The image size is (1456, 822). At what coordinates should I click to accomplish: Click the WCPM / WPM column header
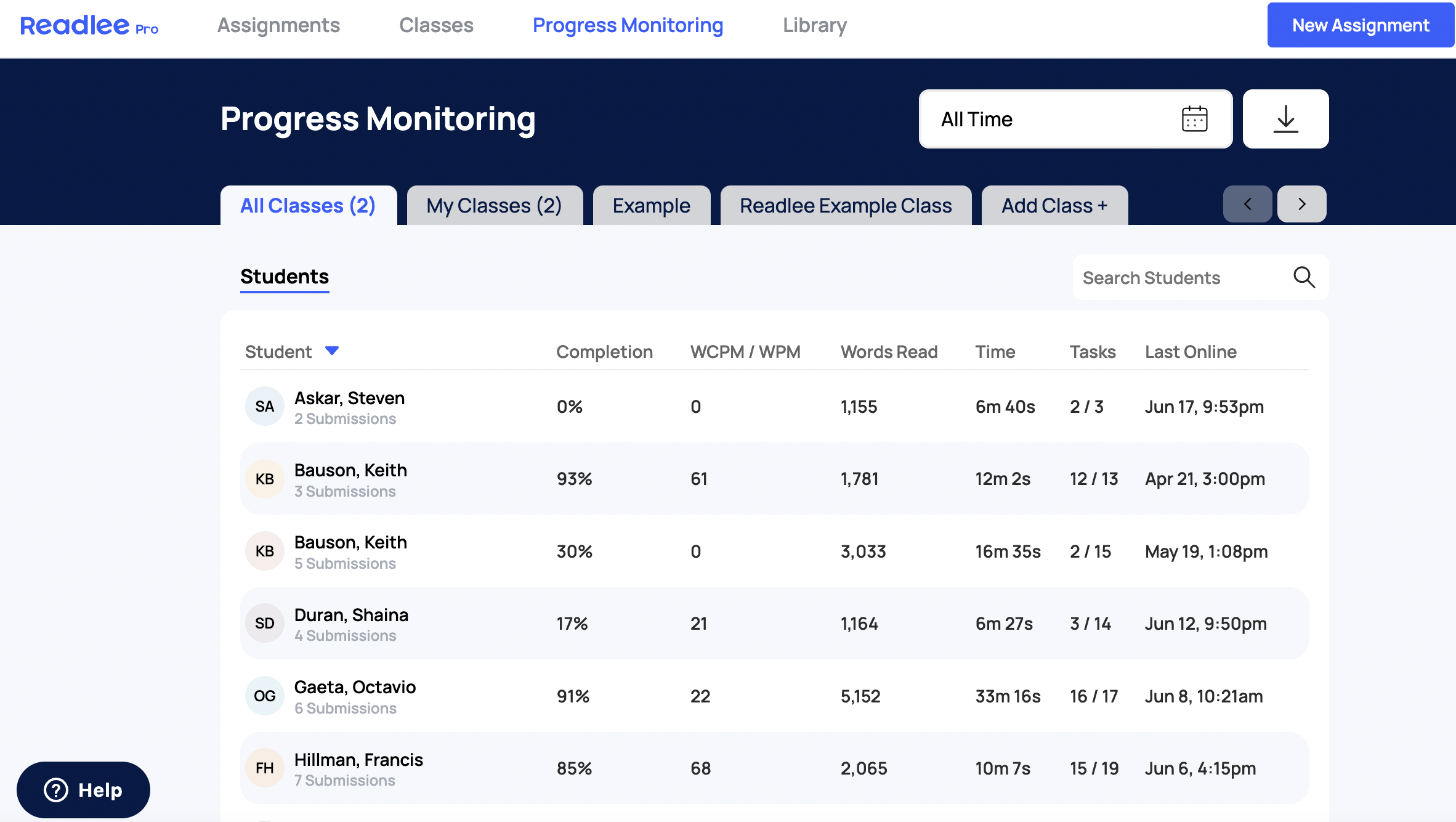point(745,351)
